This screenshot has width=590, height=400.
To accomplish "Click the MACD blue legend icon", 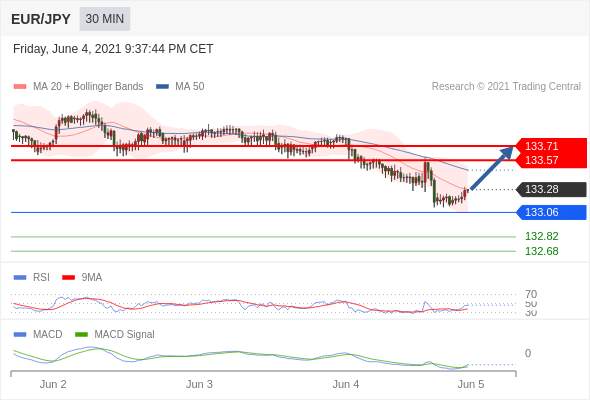I will [20, 334].
